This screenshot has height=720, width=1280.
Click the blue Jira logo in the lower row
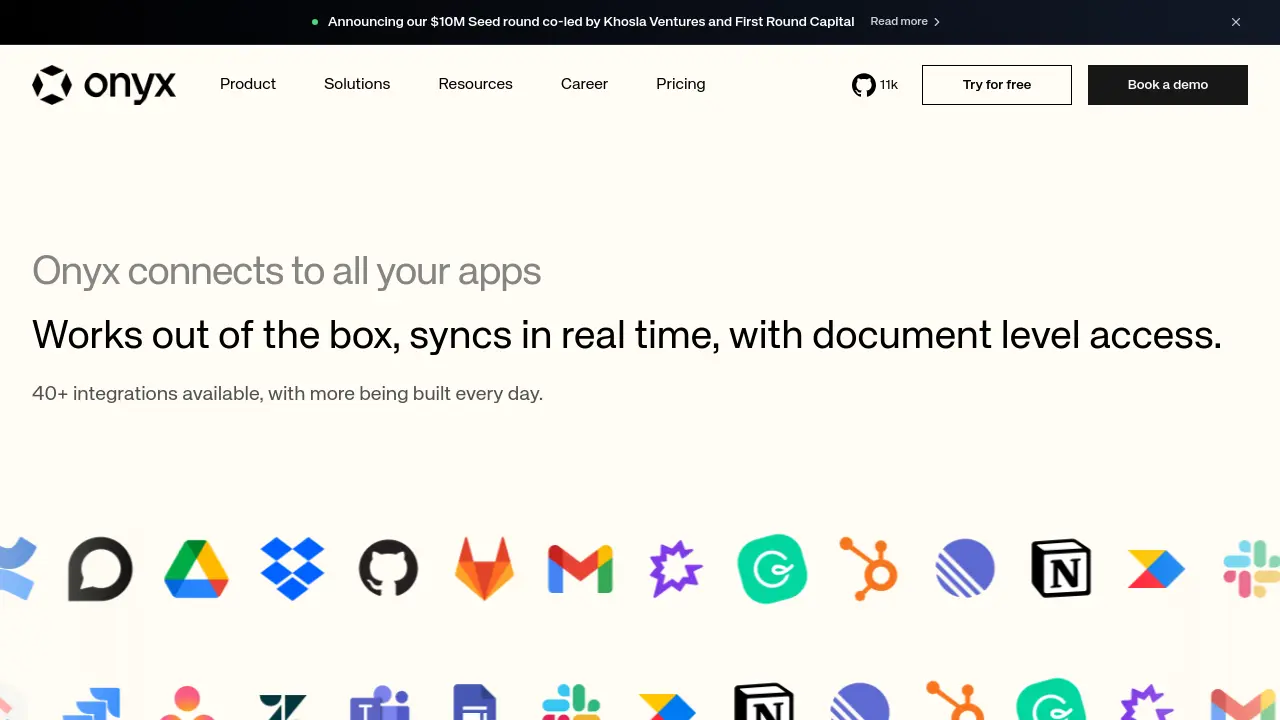coord(91,704)
